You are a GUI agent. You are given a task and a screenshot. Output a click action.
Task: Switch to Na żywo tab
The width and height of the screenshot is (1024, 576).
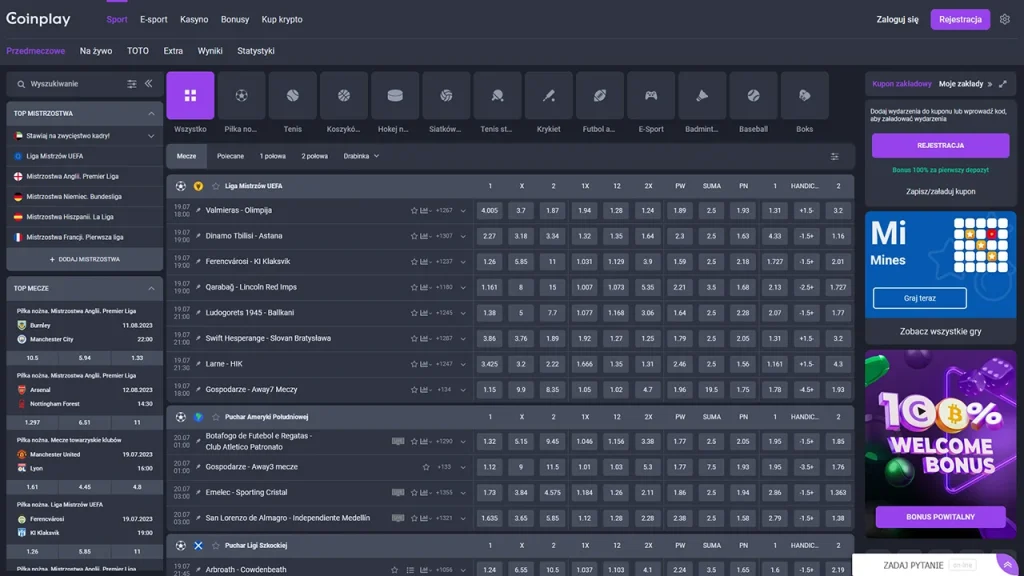click(96, 51)
